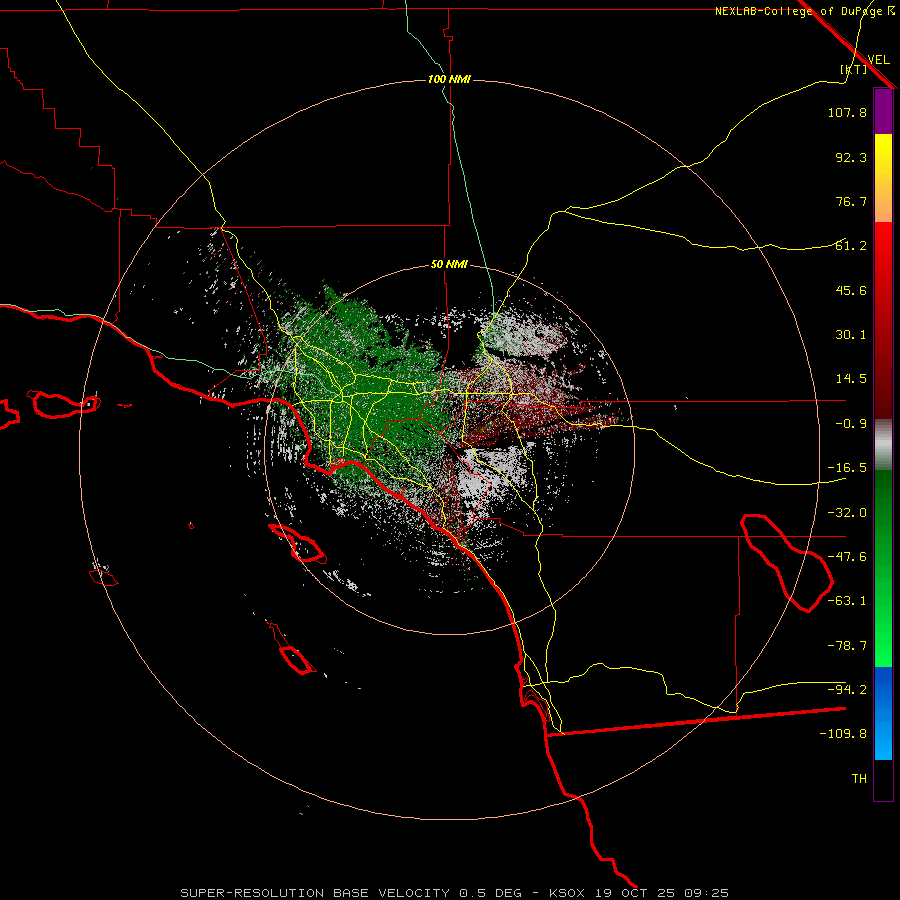Select the yellow-orange segment of the velocity scale
This screenshot has width=900, height=900.
(x=883, y=178)
